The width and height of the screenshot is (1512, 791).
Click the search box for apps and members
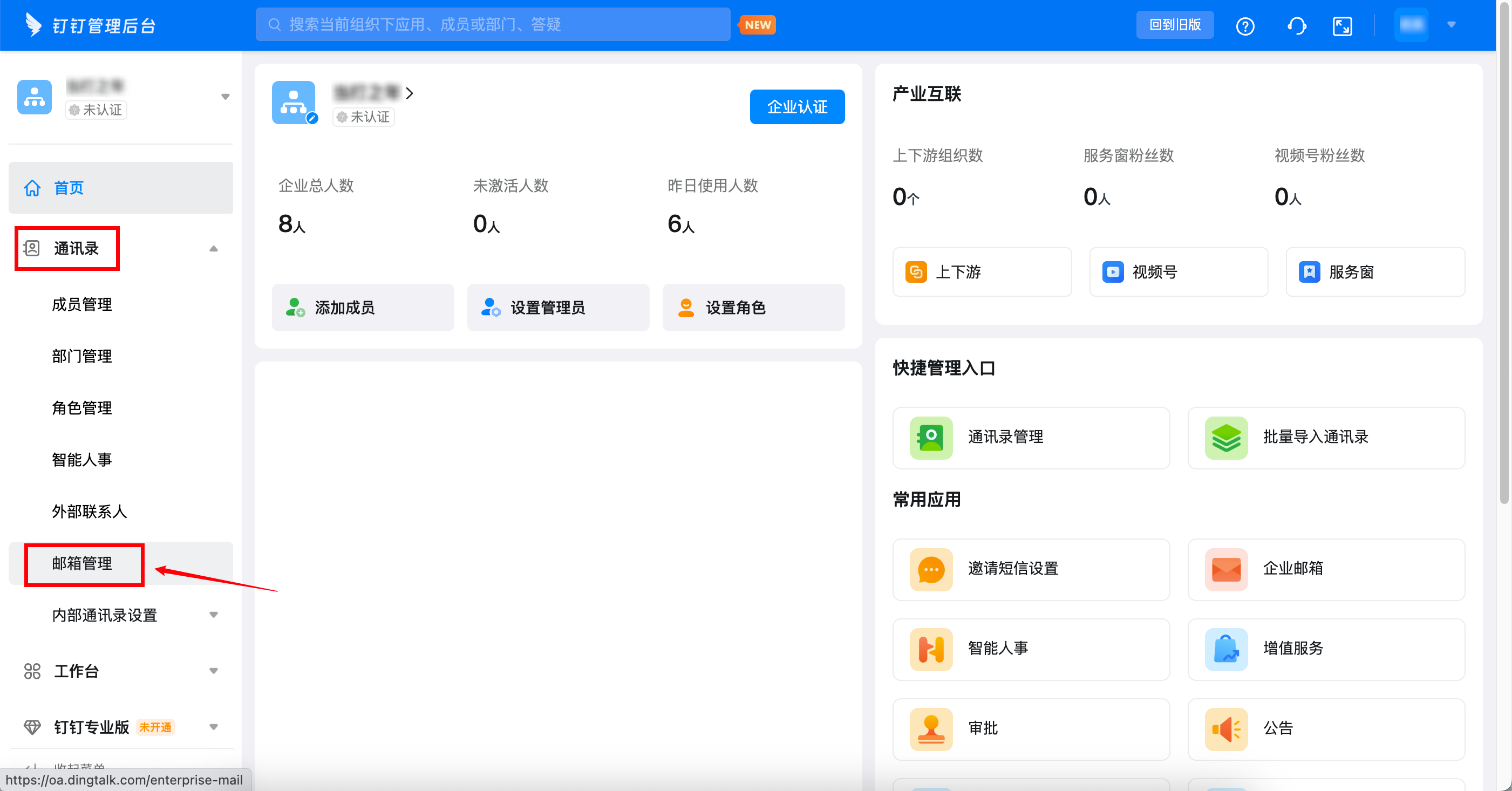[x=493, y=25]
